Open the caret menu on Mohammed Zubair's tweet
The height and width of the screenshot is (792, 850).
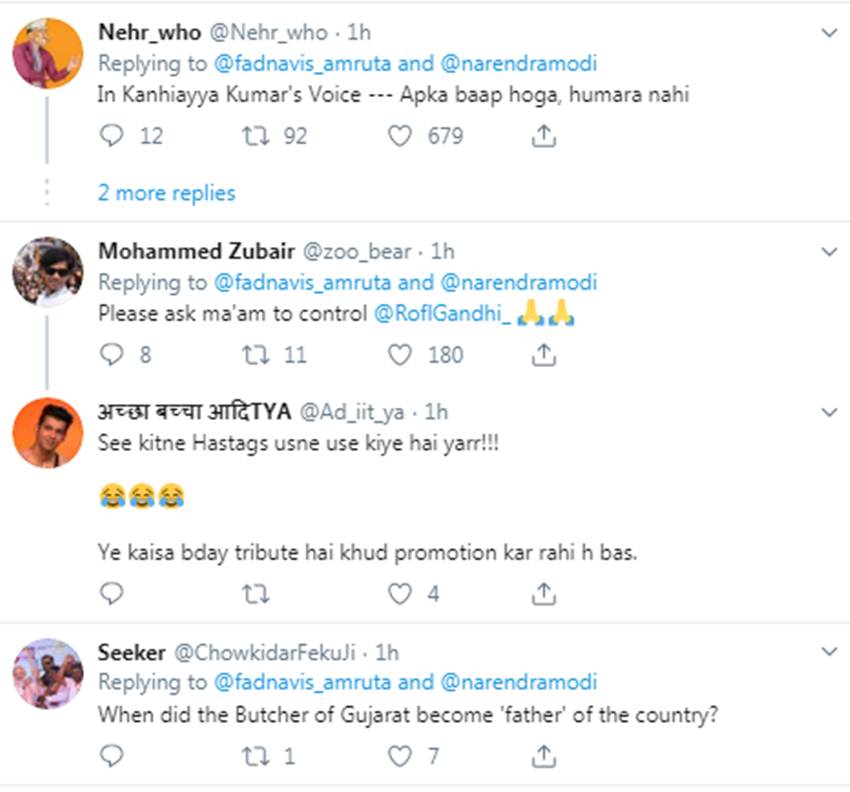[x=828, y=251]
